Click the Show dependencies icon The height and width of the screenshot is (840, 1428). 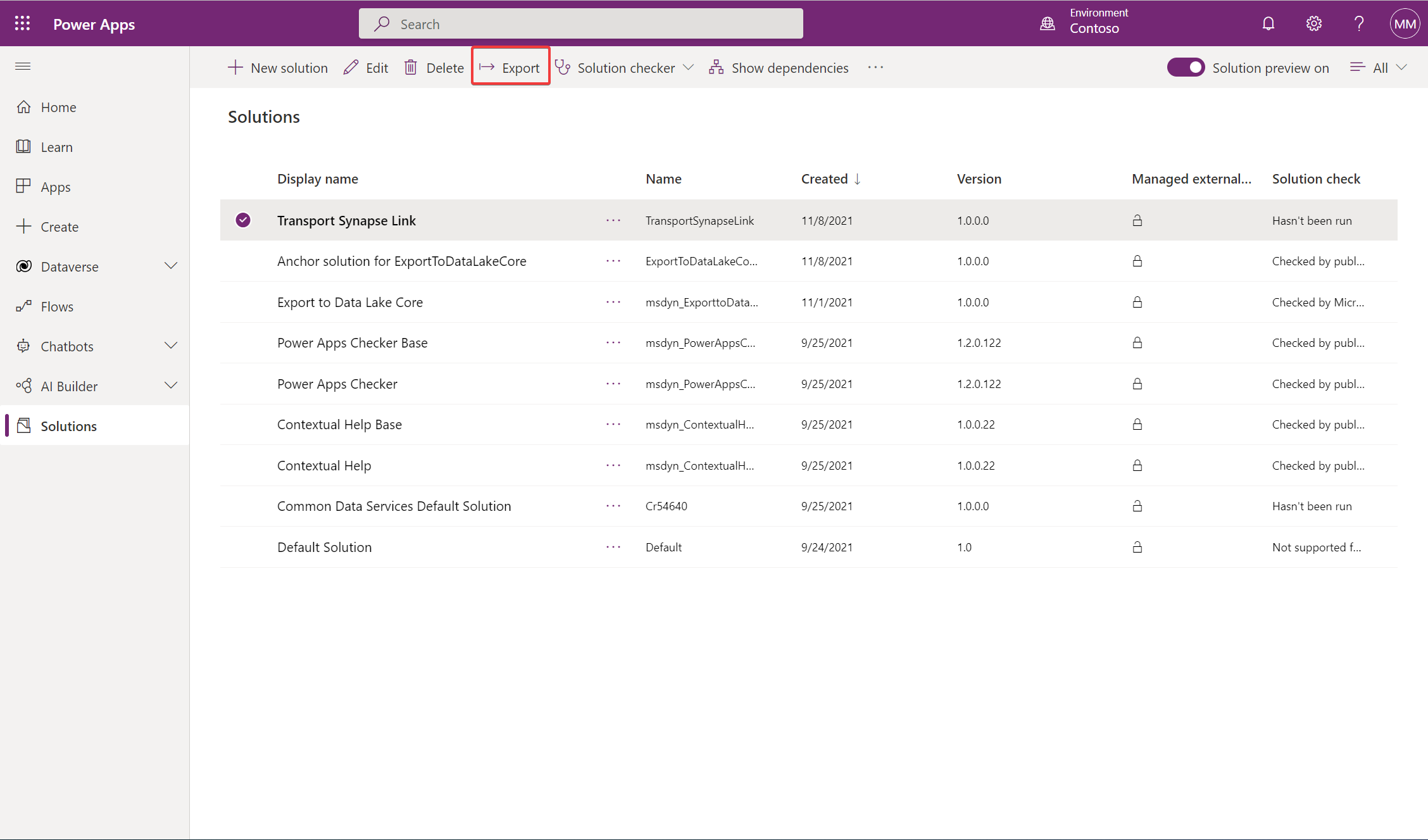pyautogui.click(x=715, y=67)
